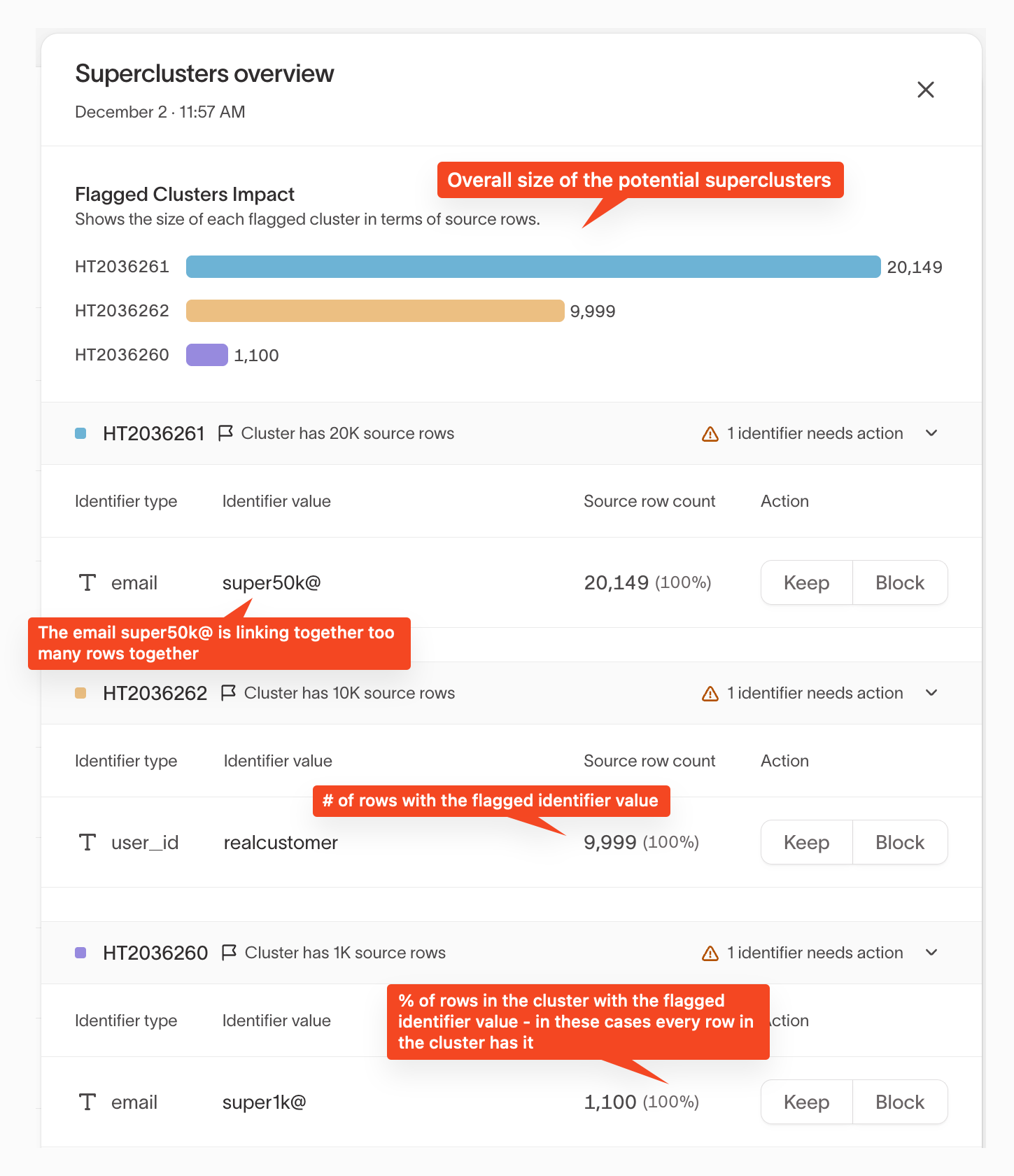Collapse the HT2036262 cluster section
The height and width of the screenshot is (1176, 1014).
point(931,693)
